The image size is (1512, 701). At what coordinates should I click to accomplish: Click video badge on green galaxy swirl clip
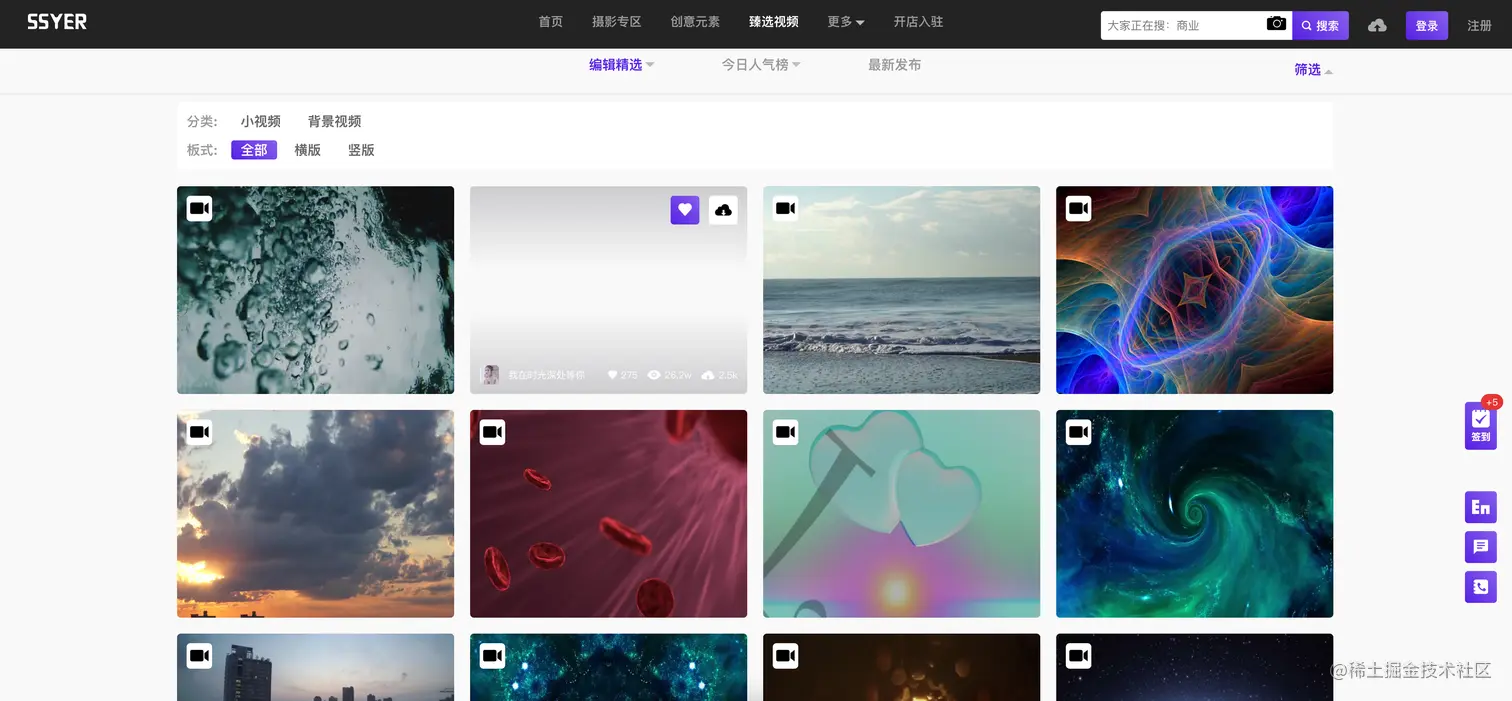pos(1079,432)
